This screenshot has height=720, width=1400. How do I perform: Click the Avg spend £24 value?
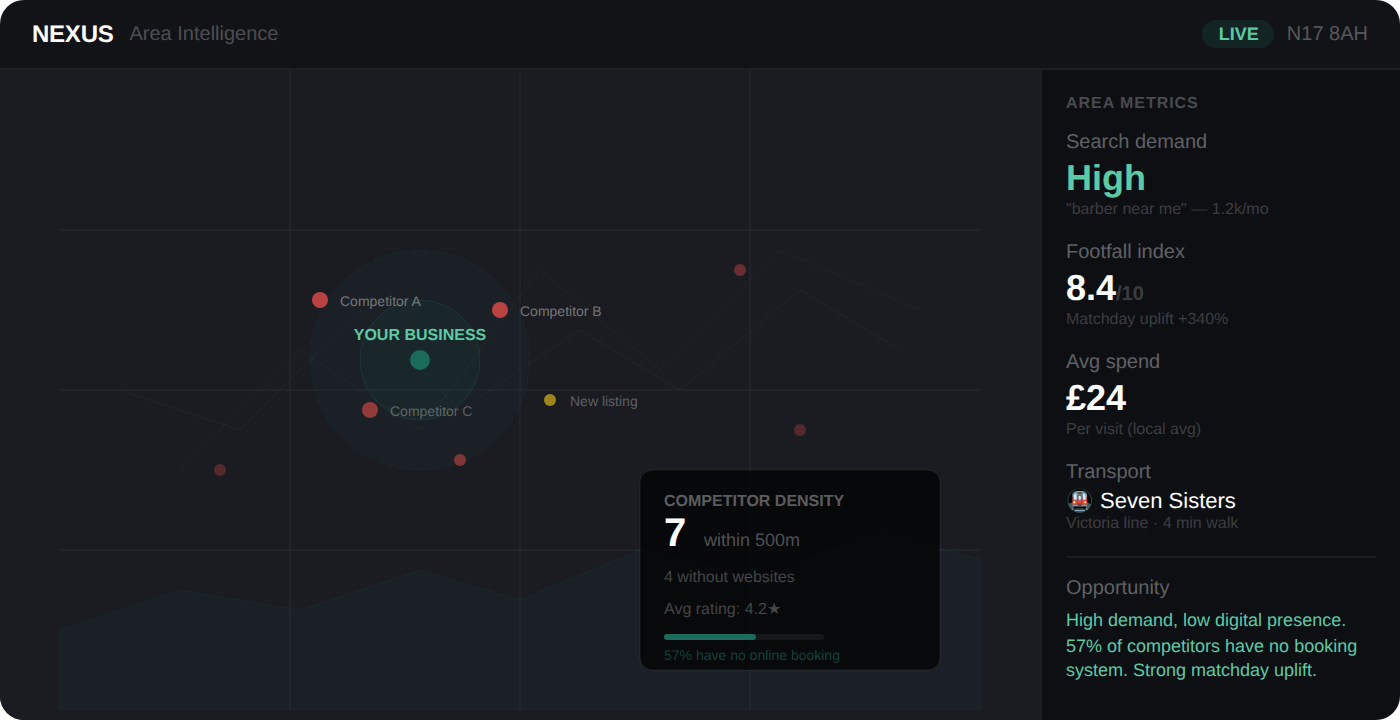click(x=1096, y=398)
